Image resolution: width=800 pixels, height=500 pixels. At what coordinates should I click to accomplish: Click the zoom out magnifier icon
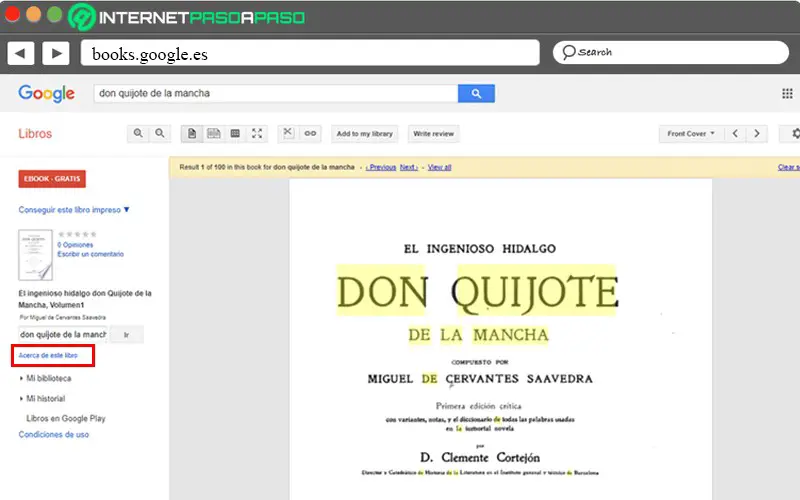[160, 133]
